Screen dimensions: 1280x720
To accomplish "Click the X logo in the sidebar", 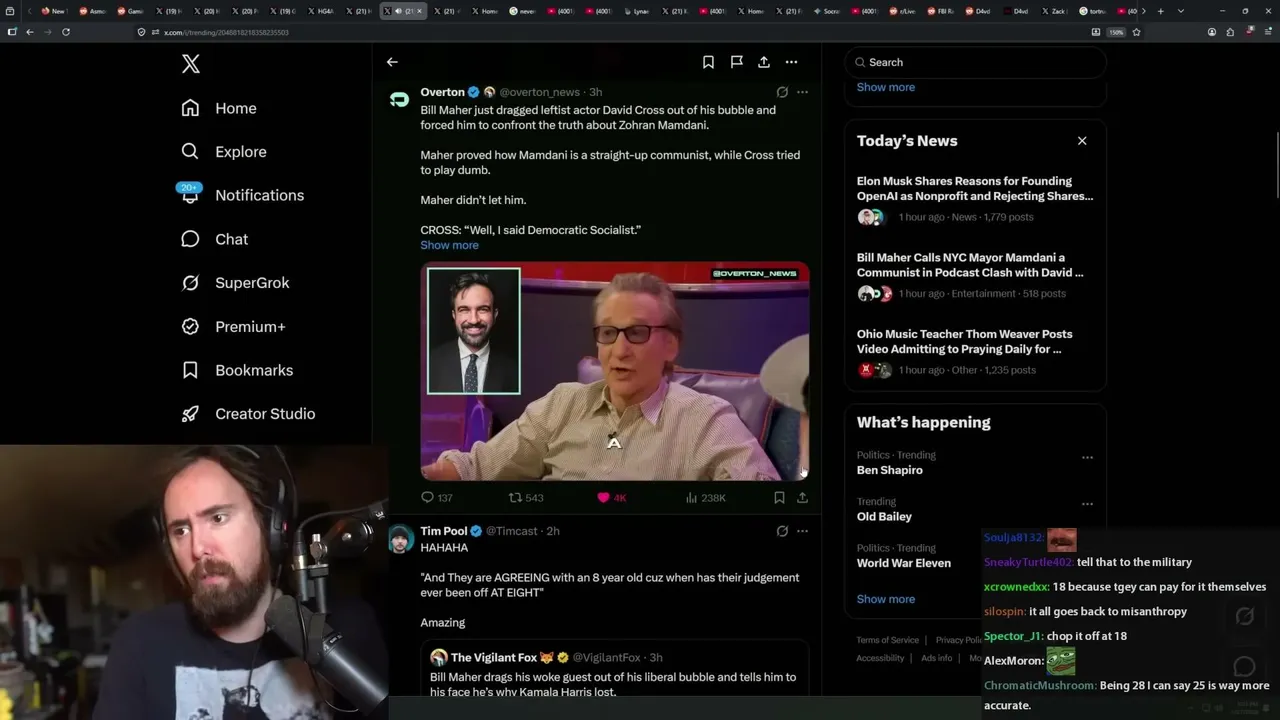I will click(x=191, y=64).
